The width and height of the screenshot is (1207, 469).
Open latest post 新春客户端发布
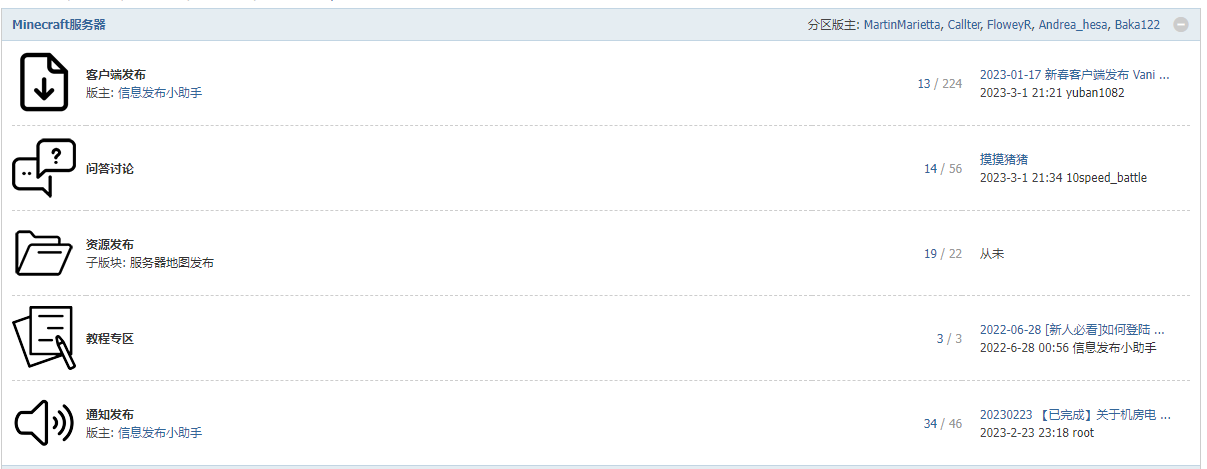(x=1074, y=74)
